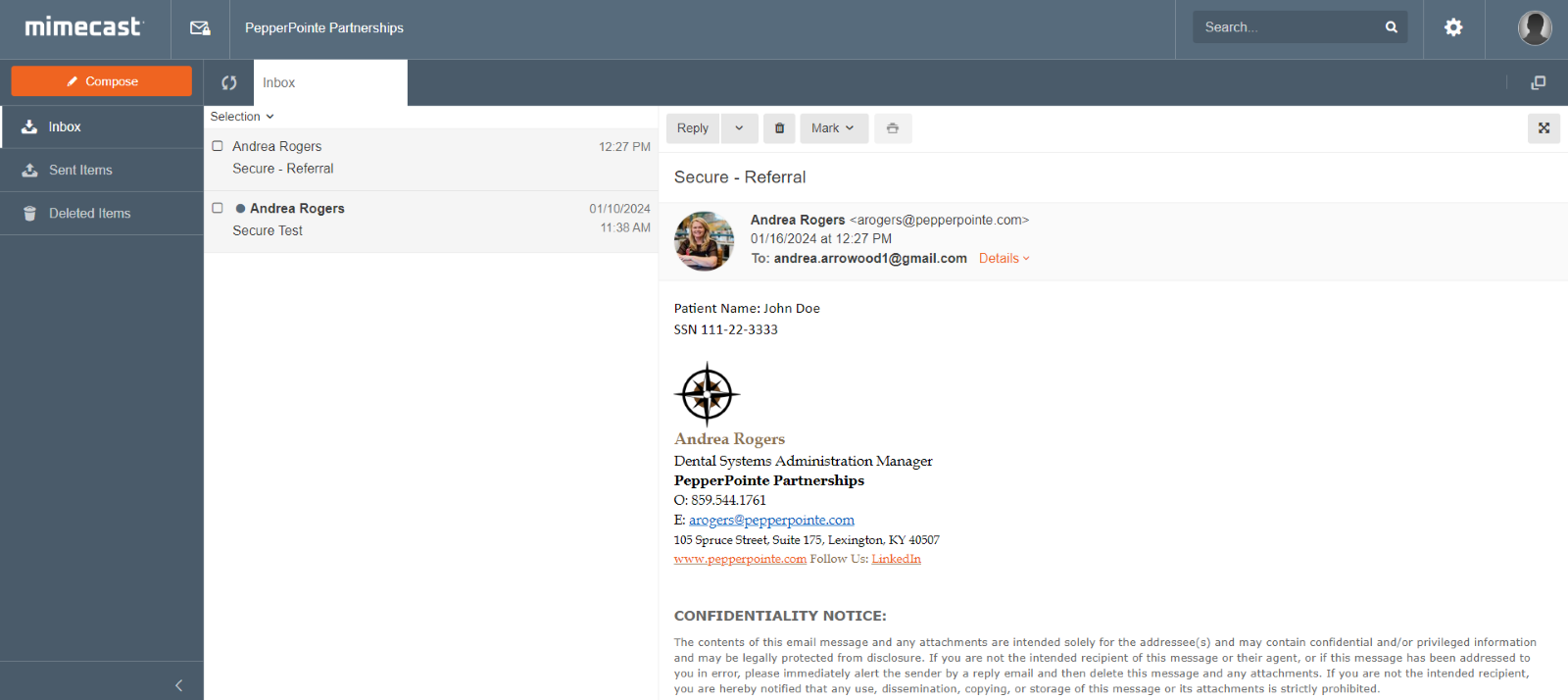Open the Reply options dropdown arrow
Screen dimensions: 1568x700
[x=739, y=128]
